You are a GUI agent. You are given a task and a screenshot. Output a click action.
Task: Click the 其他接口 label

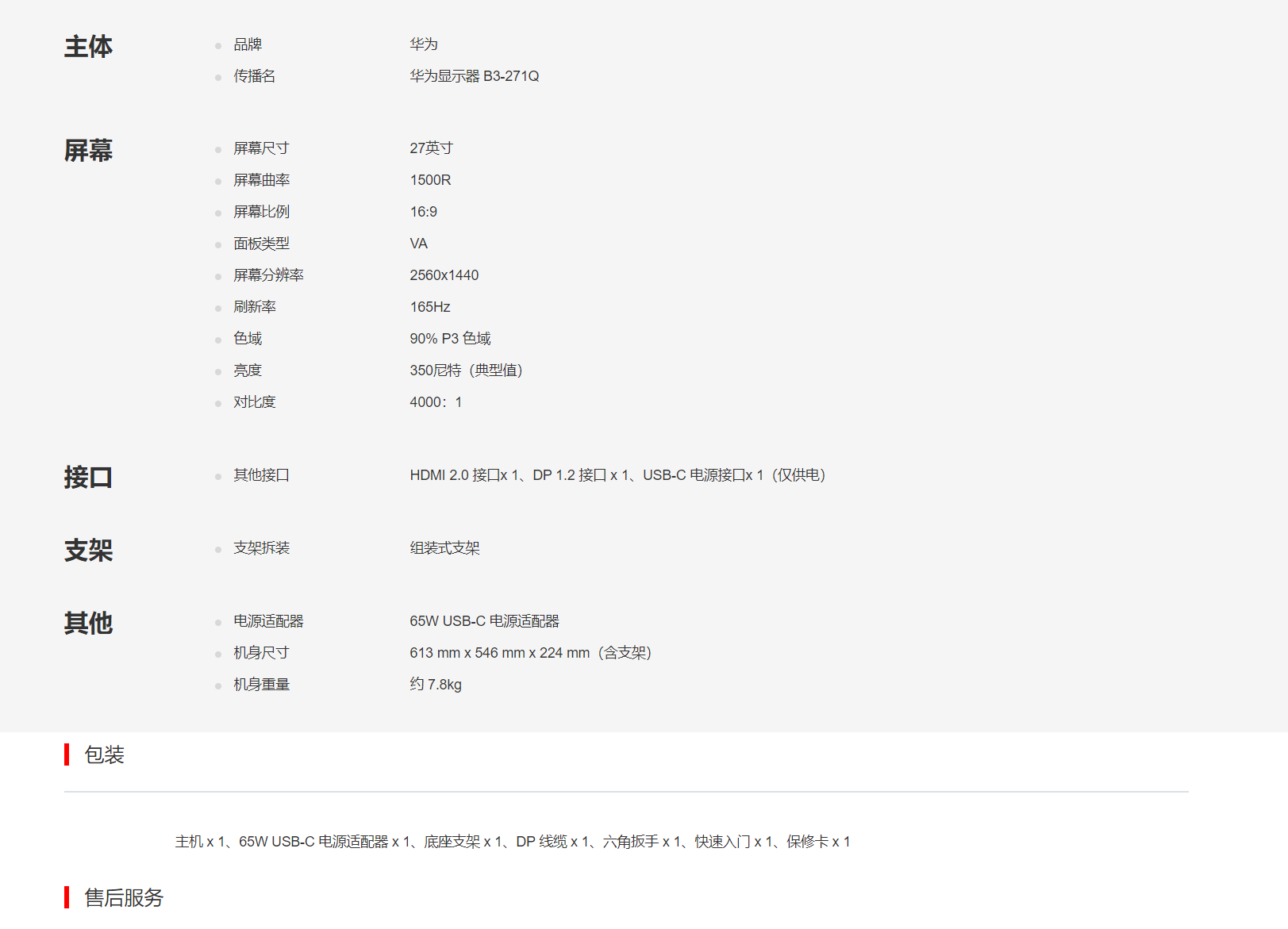tap(261, 475)
